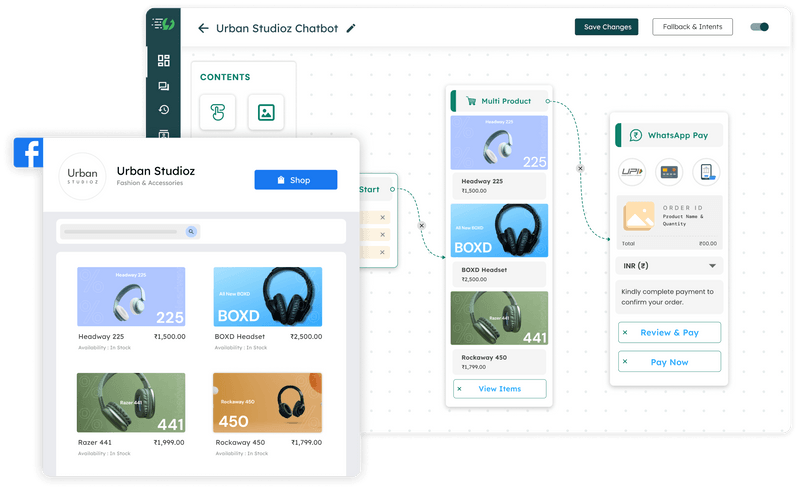Click the pencil icon to rename chatbot
800x490 pixels.
coord(351,28)
